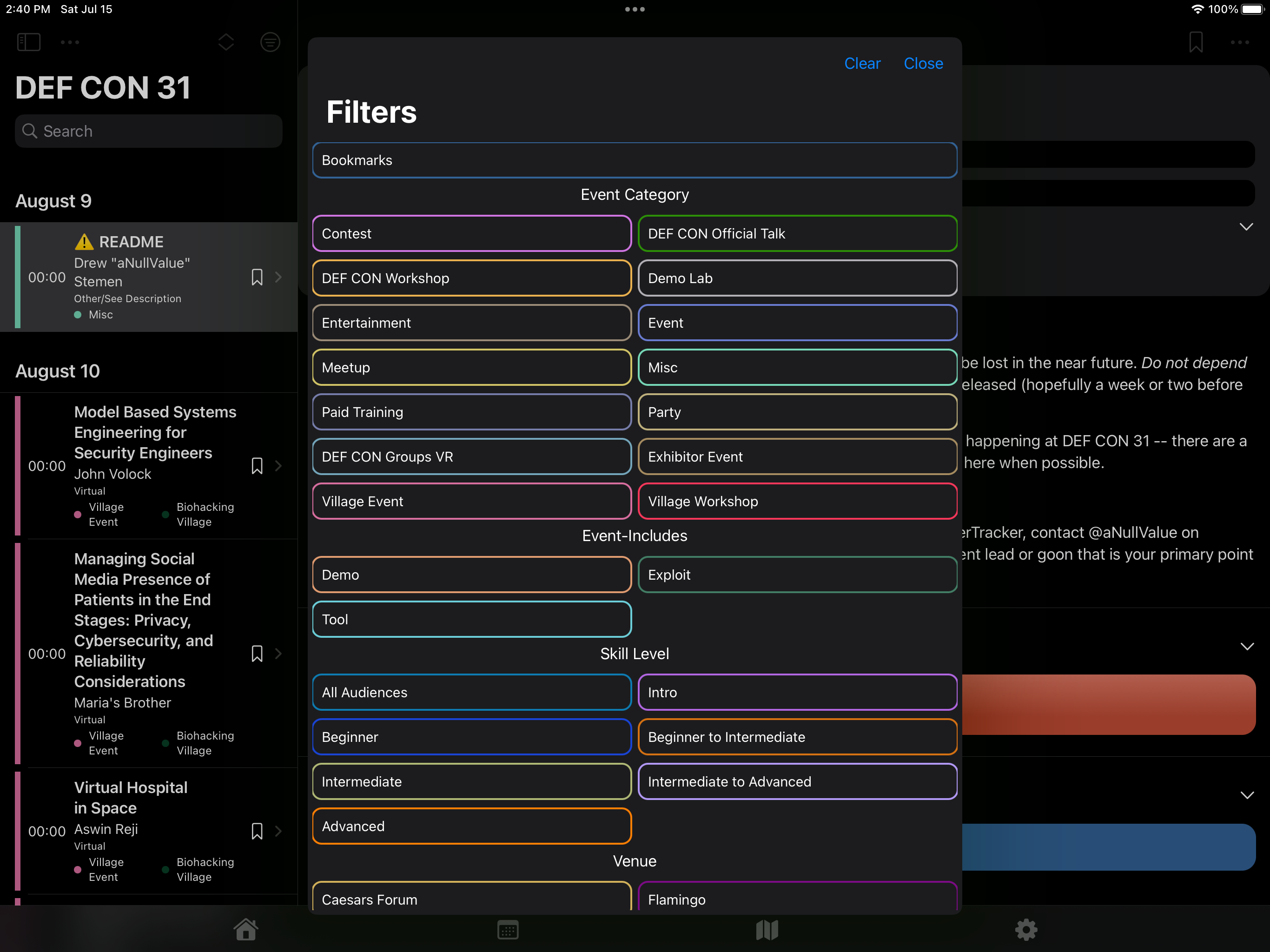Select the Intermediate skill filter
The height and width of the screenshot is (952, 1270).
tap(472, 781)
